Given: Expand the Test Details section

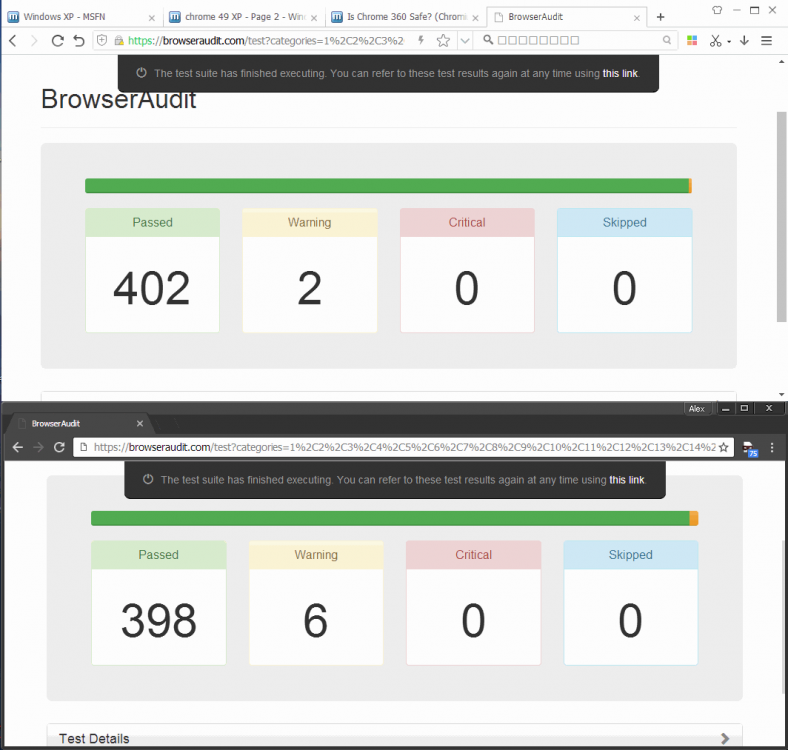Looking at the screenshot, I should click(394, 738).
